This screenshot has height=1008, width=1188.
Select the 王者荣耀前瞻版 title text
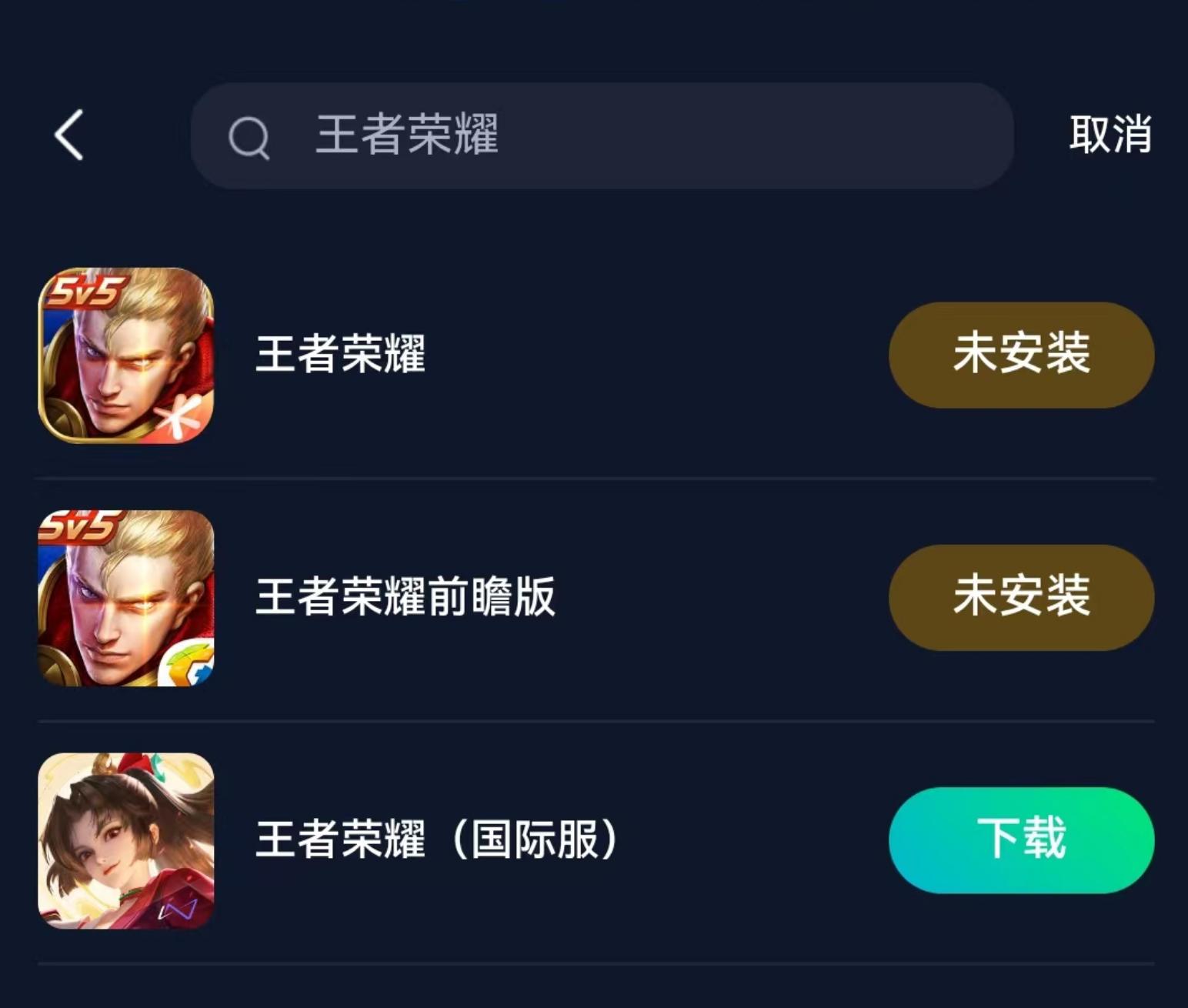coord(405,596)
